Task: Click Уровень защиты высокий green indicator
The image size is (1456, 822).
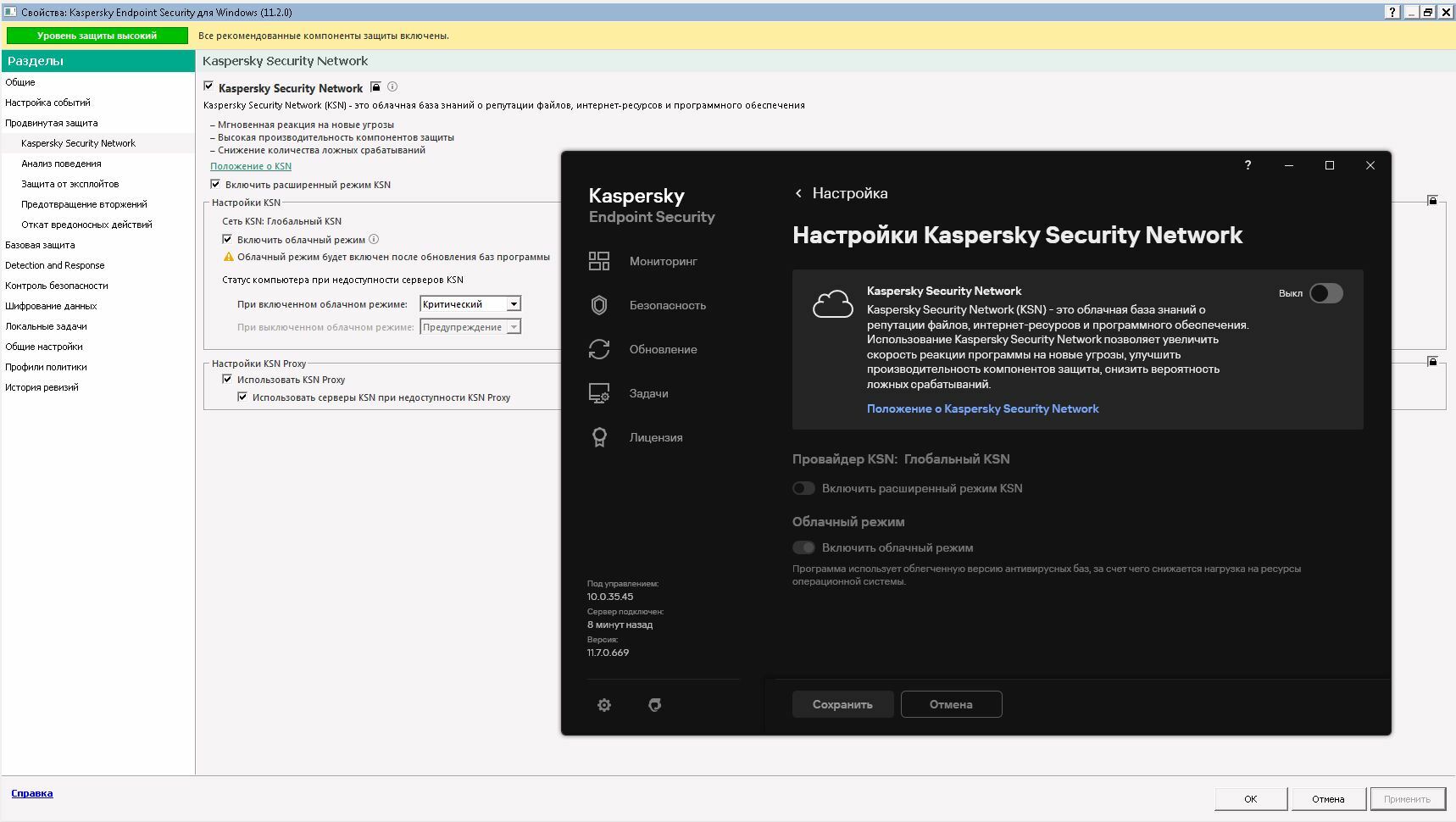Action: (97, 36)
